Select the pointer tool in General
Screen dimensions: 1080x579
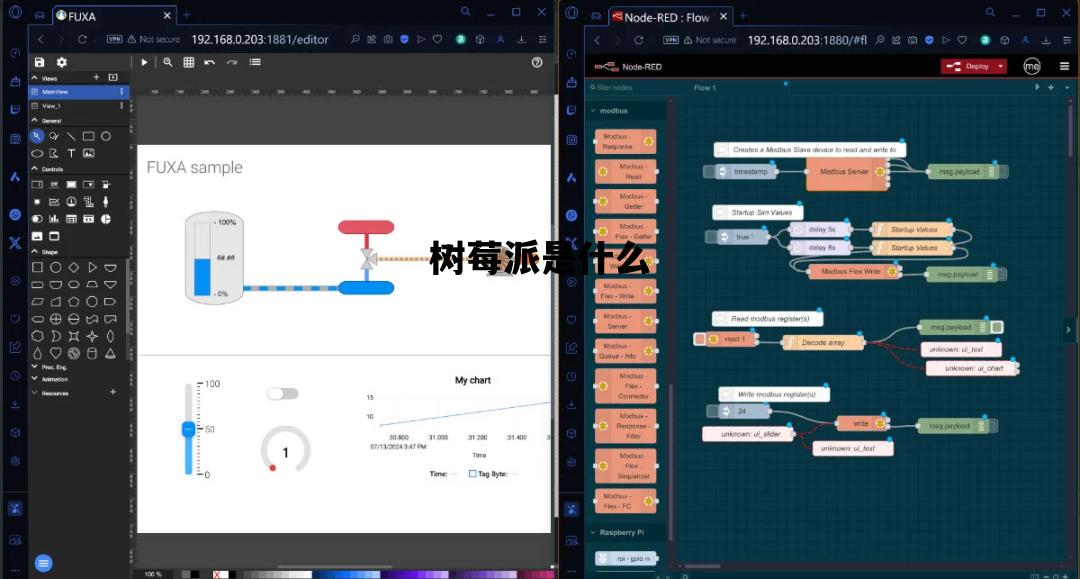point(37,136)
